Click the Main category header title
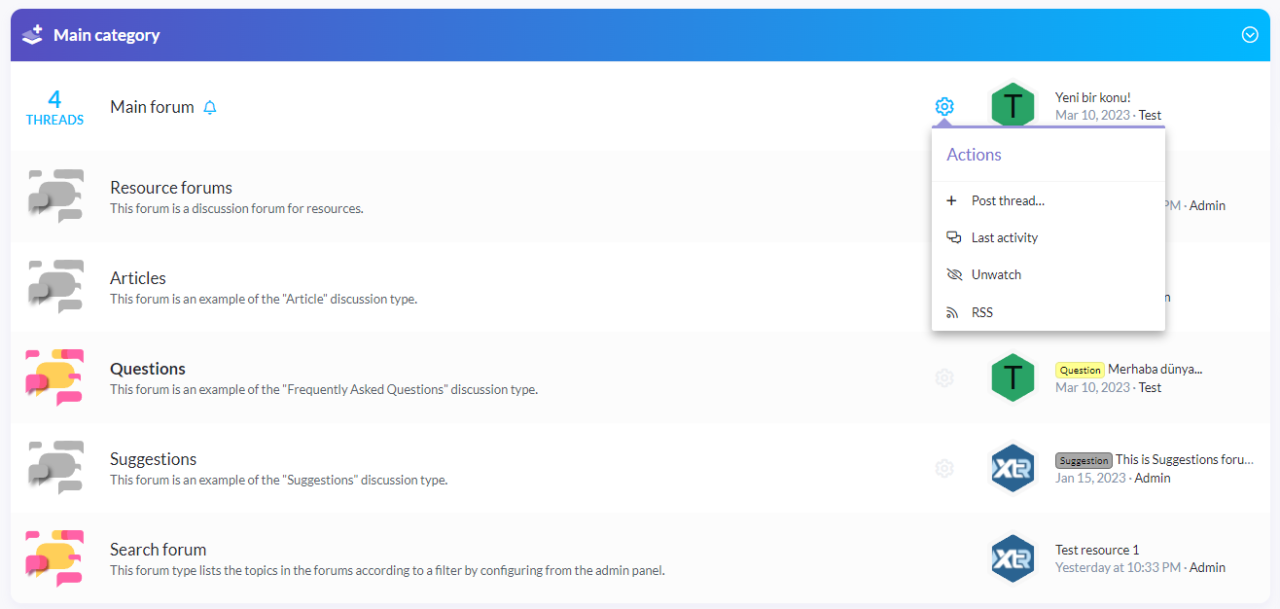Image resolution: width=1280 pixels, height=609 pixels. tap(106, 35)
